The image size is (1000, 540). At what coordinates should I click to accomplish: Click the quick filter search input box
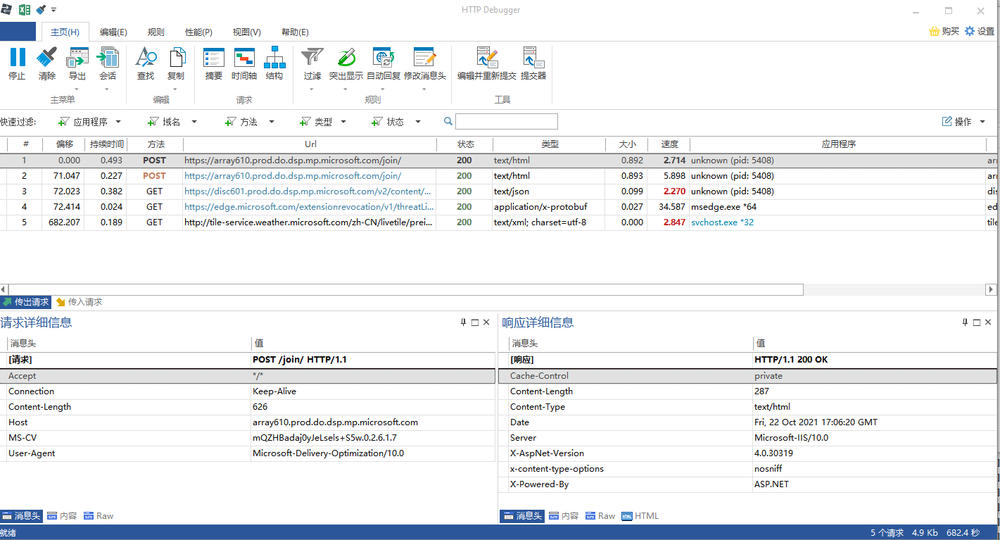[506, 122]
